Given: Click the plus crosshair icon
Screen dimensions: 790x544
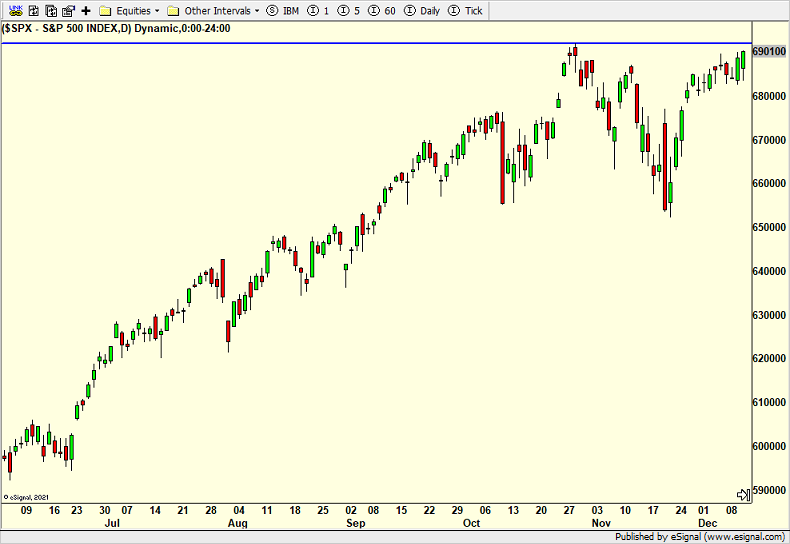Looking at the screenshot, I should tap(86, 11).
